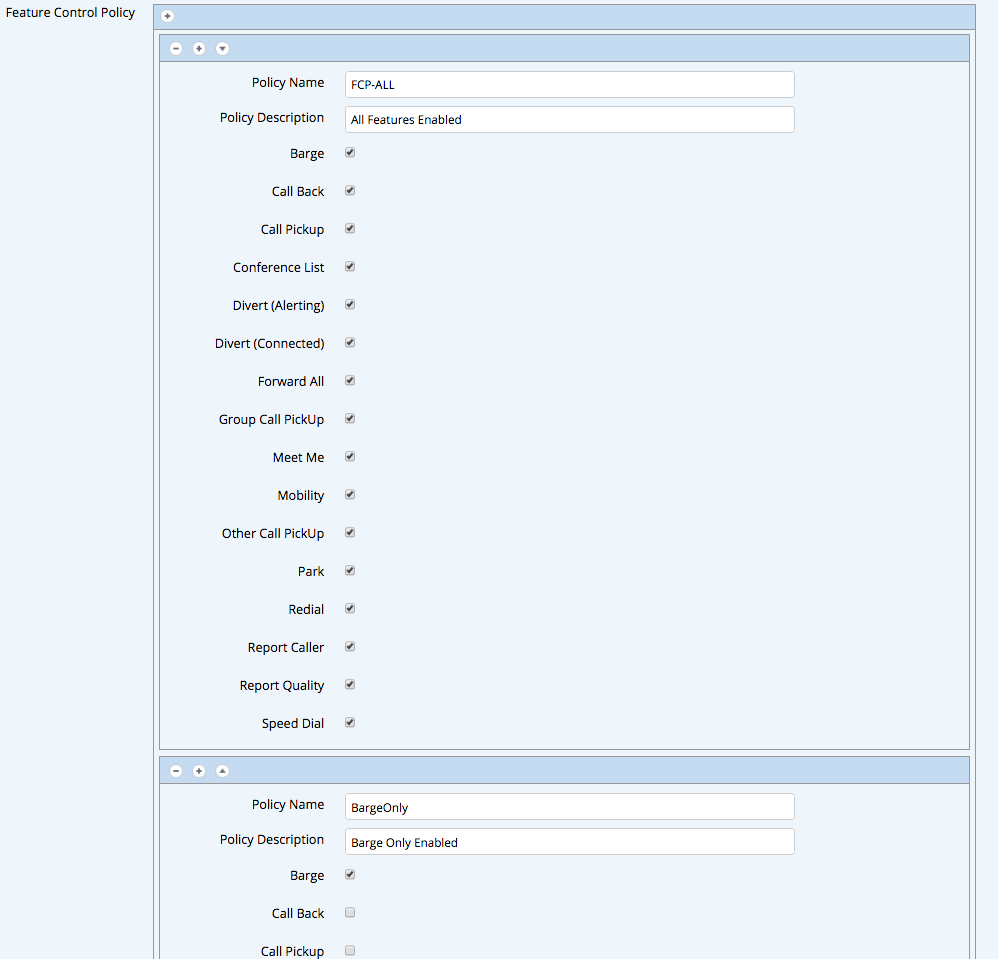Viewport: 998px width, 959px height.
Task: Click the plus icon in the top Feature Control Policy header
Action: 167,16
